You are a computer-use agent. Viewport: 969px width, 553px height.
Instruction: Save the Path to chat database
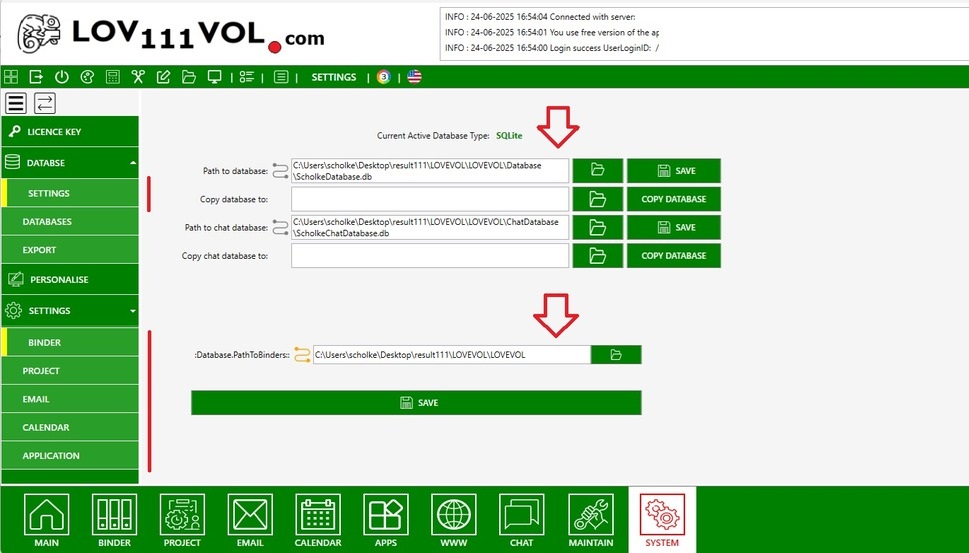coord(674,227)
